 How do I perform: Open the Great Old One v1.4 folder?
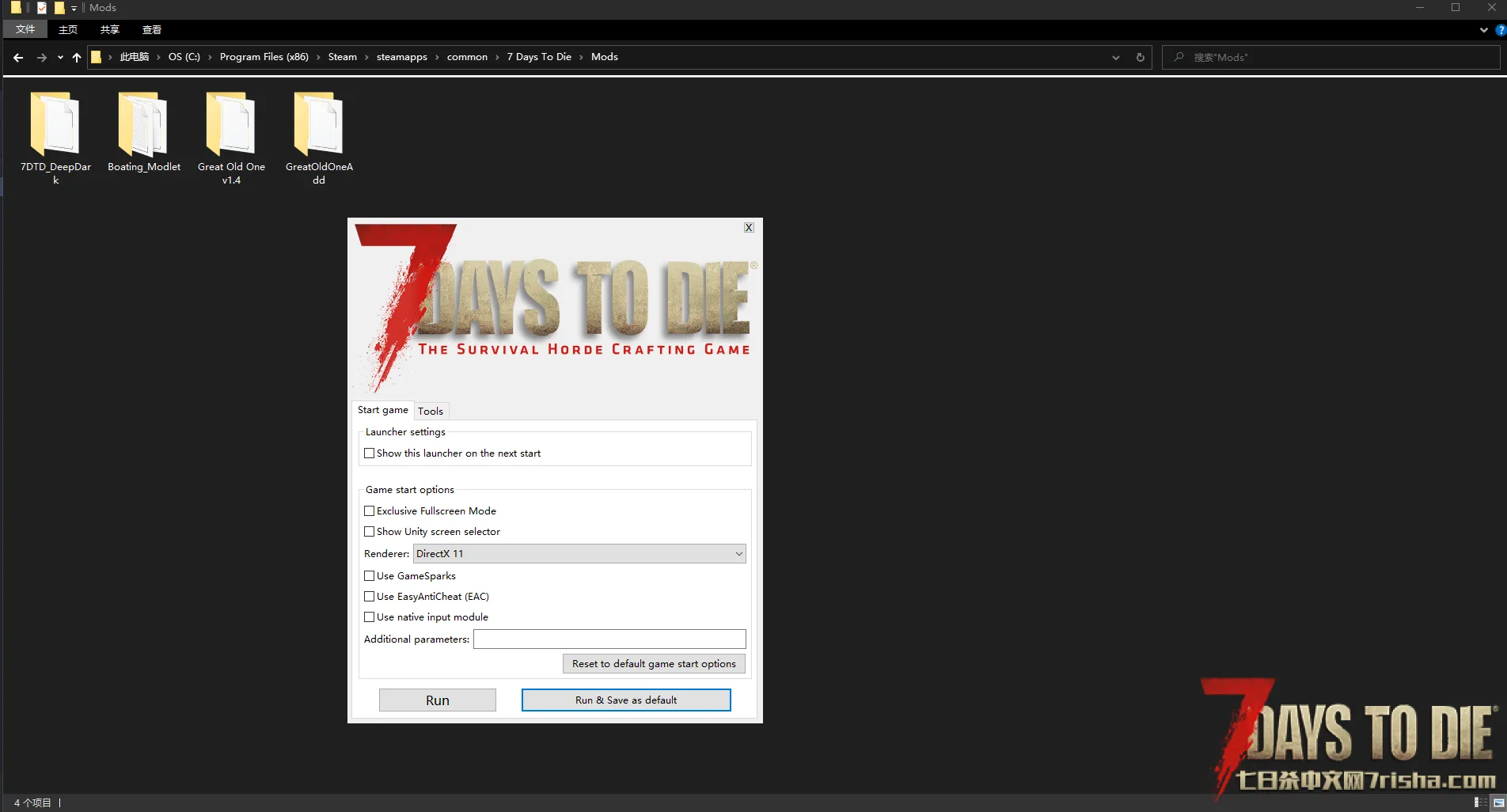(231, 137)
